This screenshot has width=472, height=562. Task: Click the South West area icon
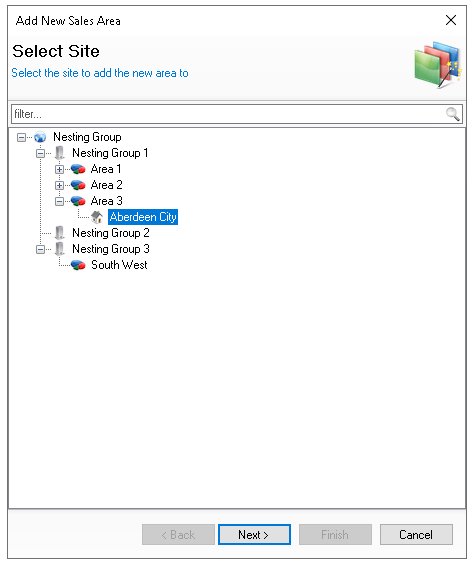pos(78,265)
